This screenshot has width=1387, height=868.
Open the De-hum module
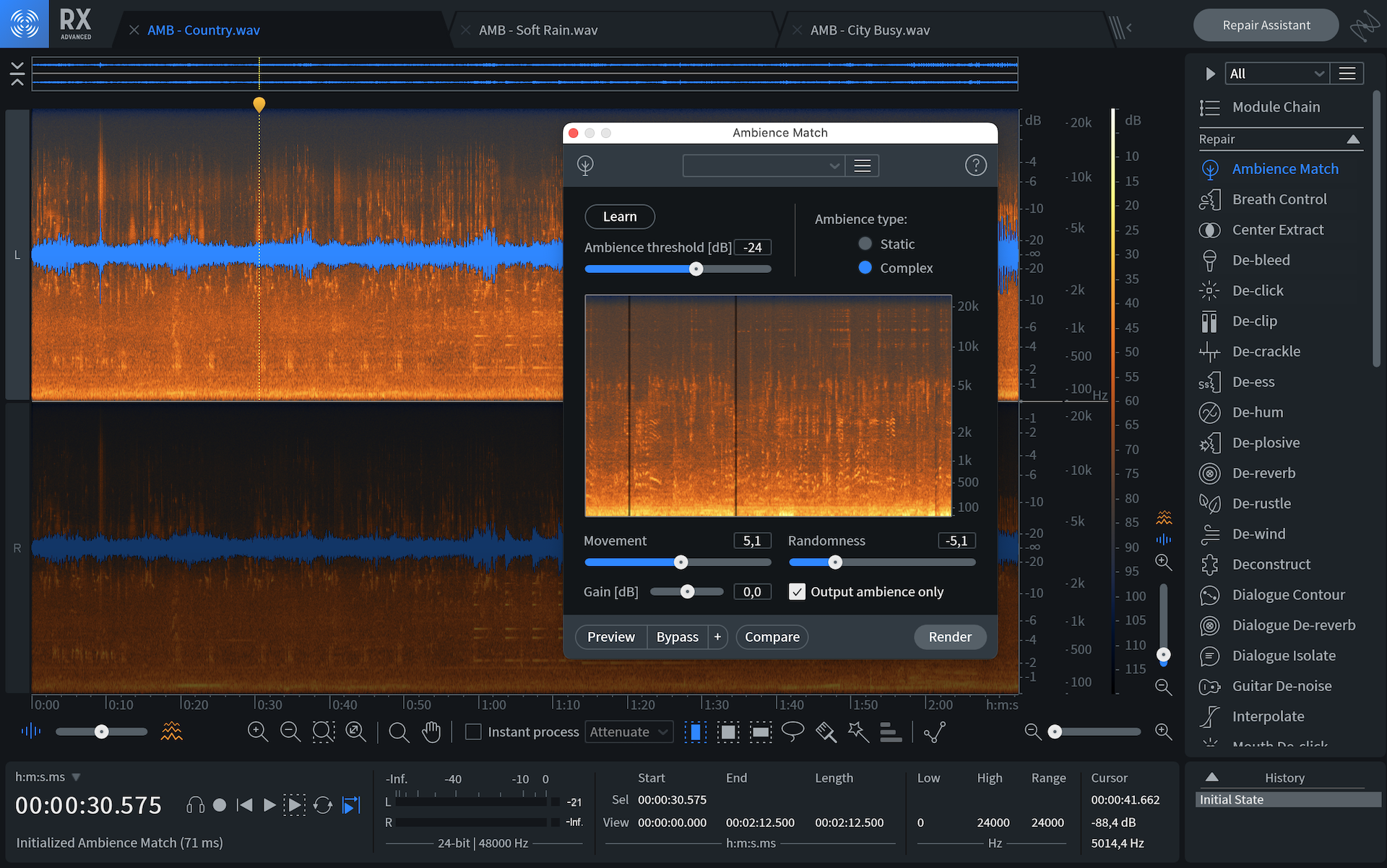click(x=1257, y=412)
